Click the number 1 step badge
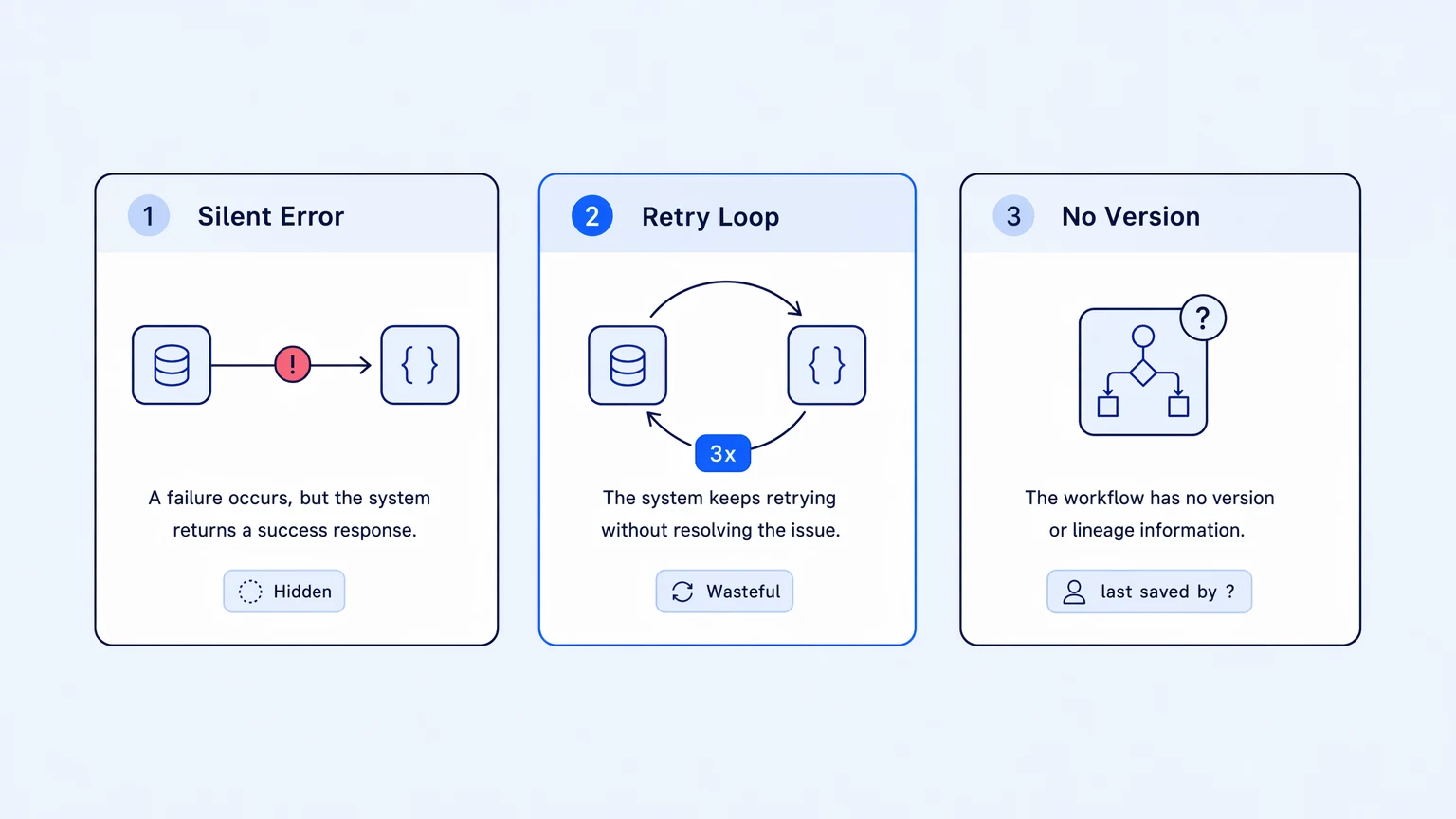Screen dimensions: 1456x819 click(x=149, y=216)
